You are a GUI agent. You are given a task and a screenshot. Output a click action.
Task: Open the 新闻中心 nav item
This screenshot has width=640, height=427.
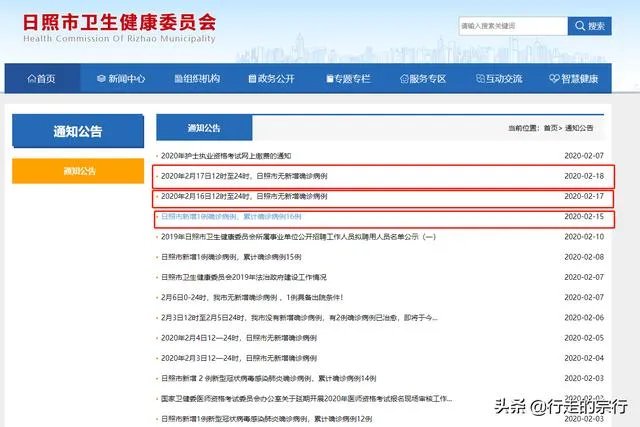(121, 79)
